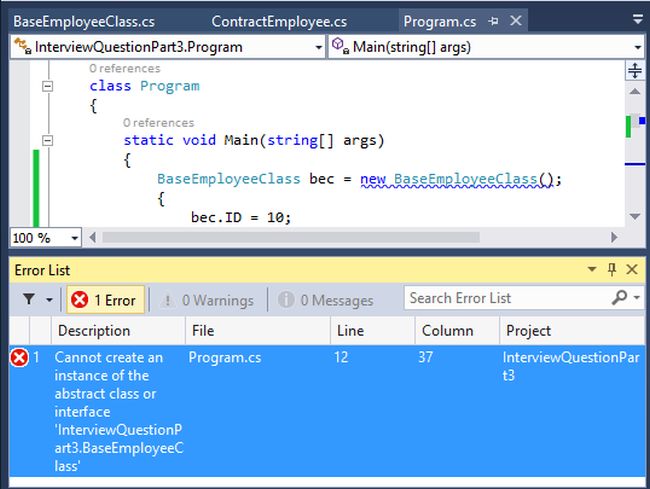Click the editor split window icon
Image resolution: width=650 pixels, height=489 pixels.
click(x=635, y=70)
